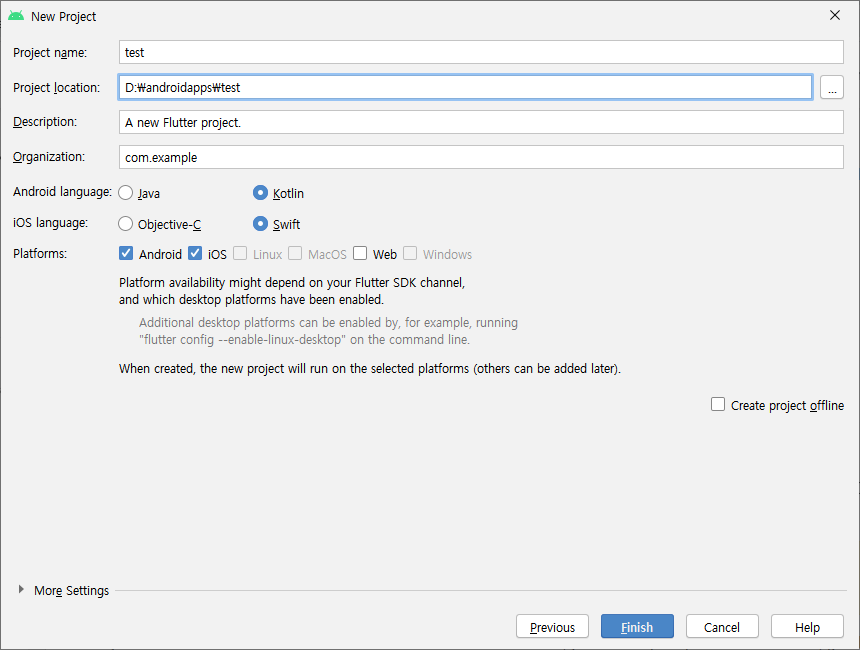Viewport: 860px width, 650px height.
Task: Close the New Project dialog
Action: [x=835, y=15]
